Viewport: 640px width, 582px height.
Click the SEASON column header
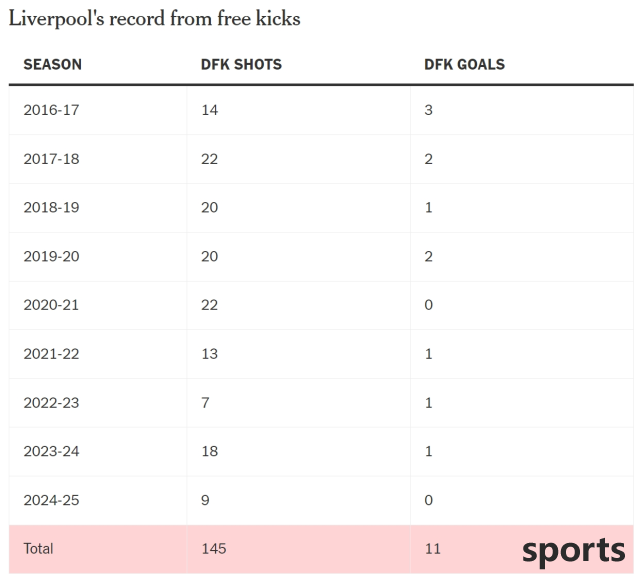[x=52, y=64]
